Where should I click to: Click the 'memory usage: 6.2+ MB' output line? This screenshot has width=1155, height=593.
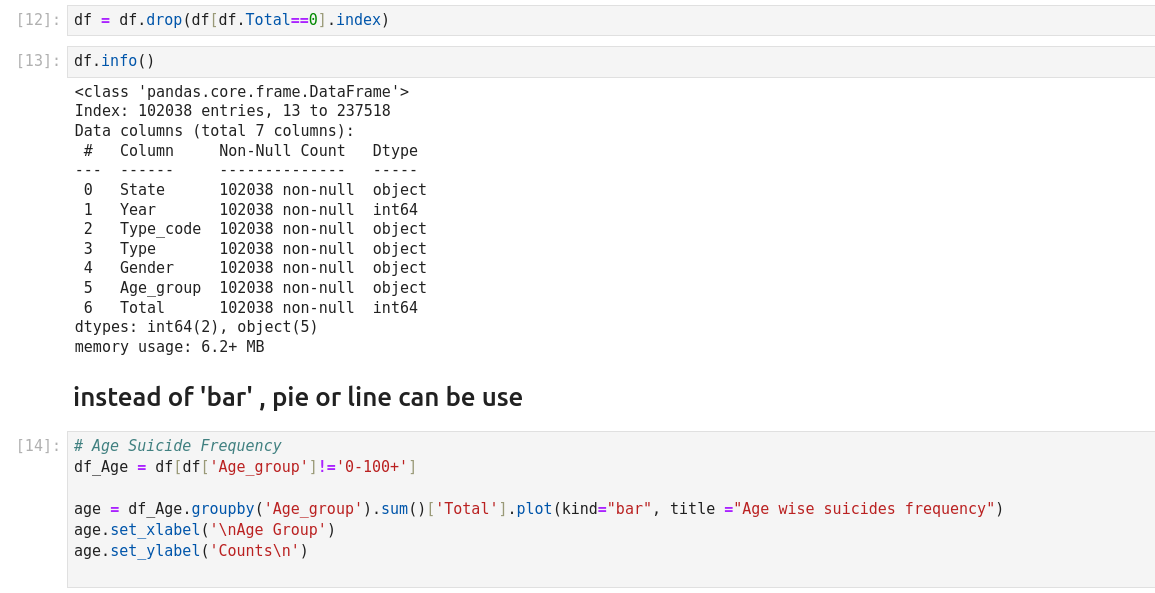[169, 347]
